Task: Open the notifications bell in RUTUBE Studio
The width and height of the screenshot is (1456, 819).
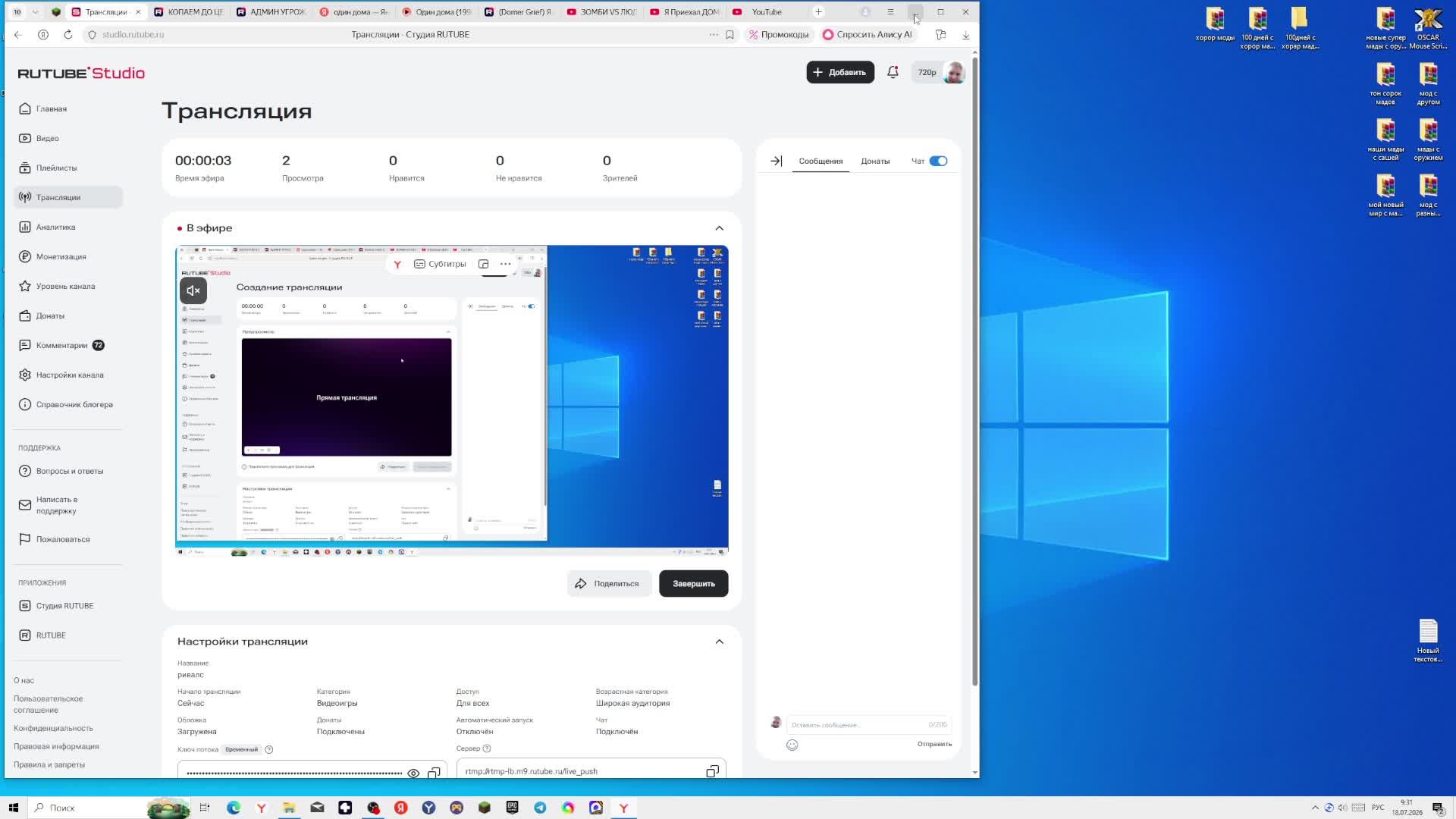Action: [x=893, y=72]
